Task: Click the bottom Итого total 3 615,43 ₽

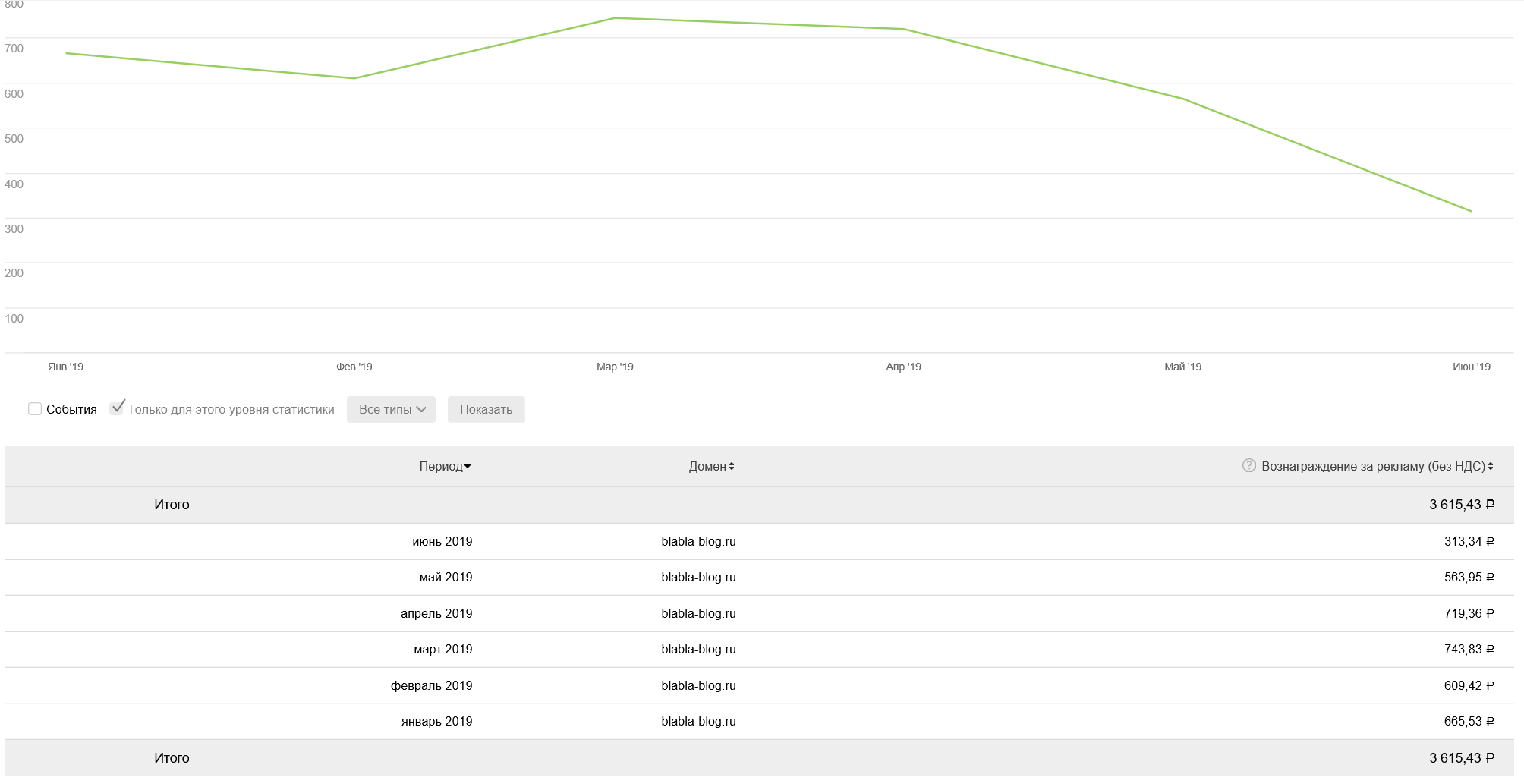Action: tap(1462, 758)
